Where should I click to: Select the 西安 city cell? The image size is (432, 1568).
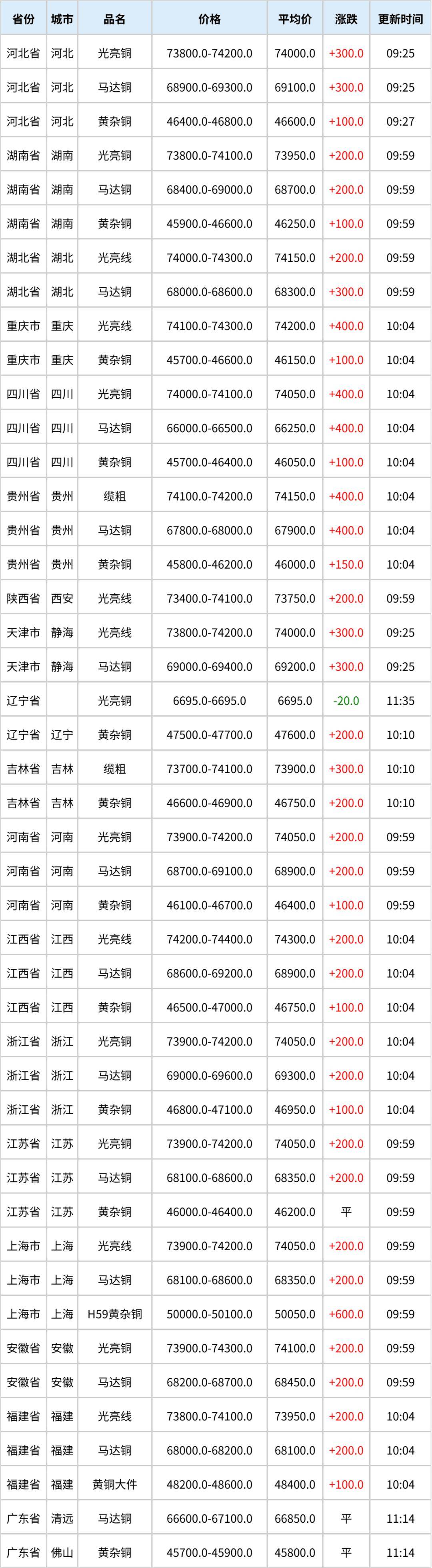click(62, 599)
